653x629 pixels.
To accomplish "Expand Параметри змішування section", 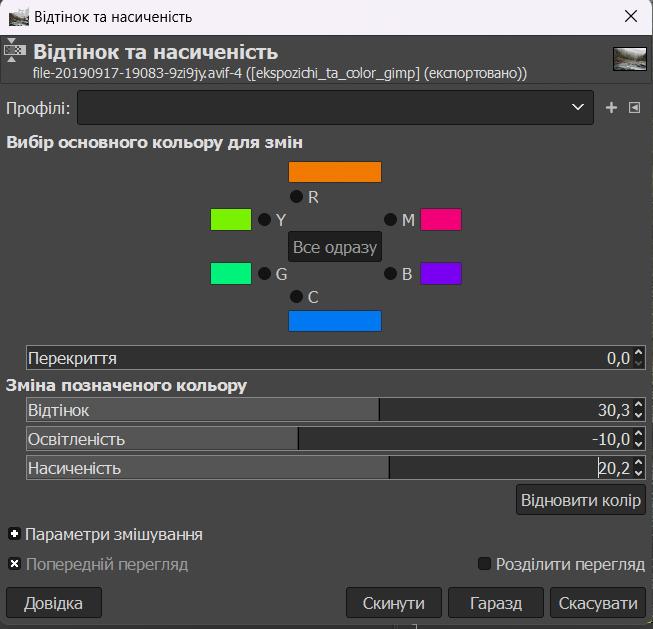I will [x=14, y=534].
